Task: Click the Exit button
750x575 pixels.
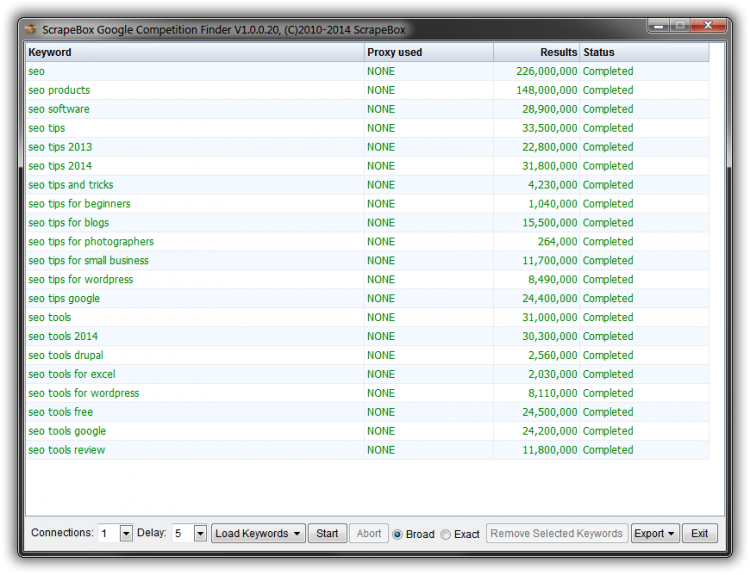Action: point(699,533)
